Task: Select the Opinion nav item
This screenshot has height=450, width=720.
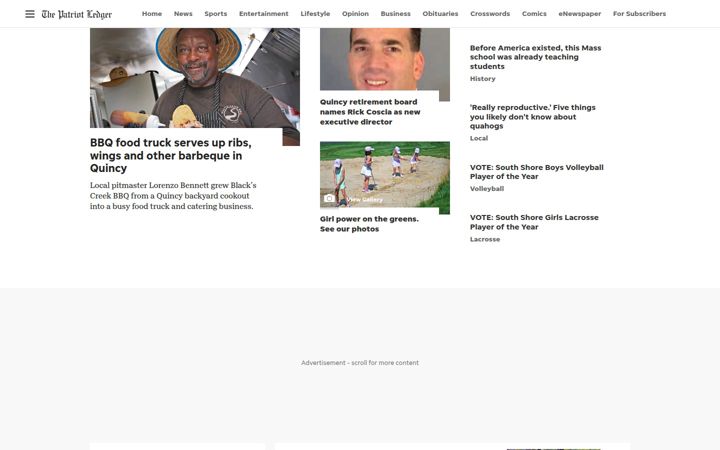Action: (x=355, y=14)
